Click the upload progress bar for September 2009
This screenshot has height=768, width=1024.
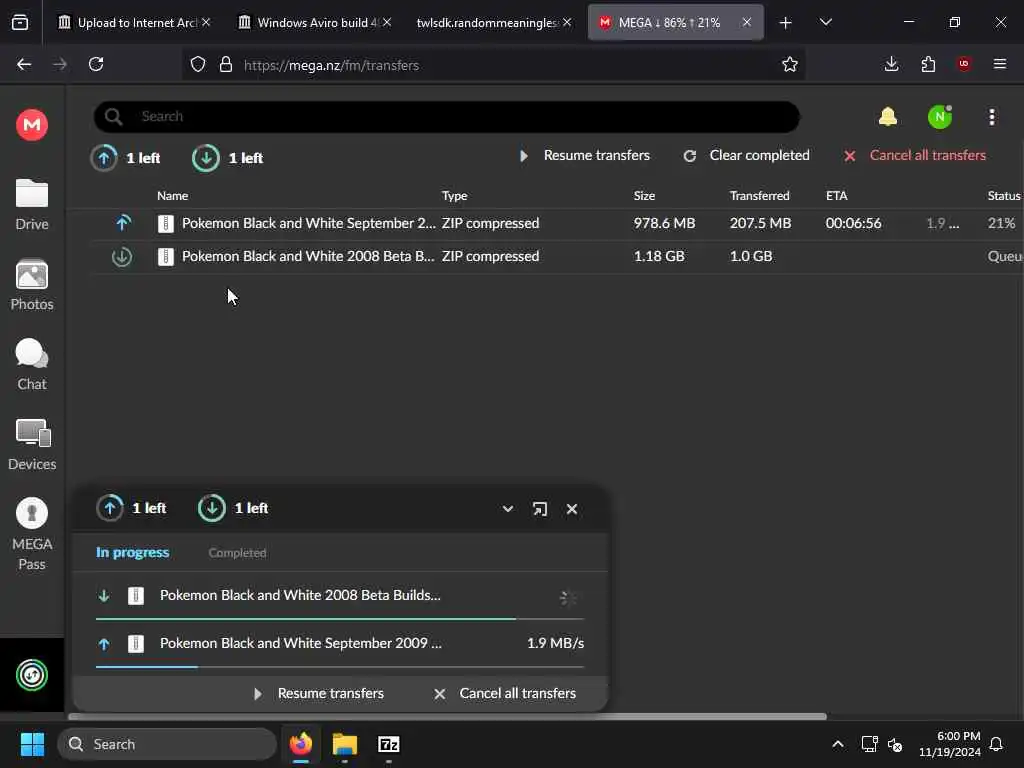[x=340, y=667]
